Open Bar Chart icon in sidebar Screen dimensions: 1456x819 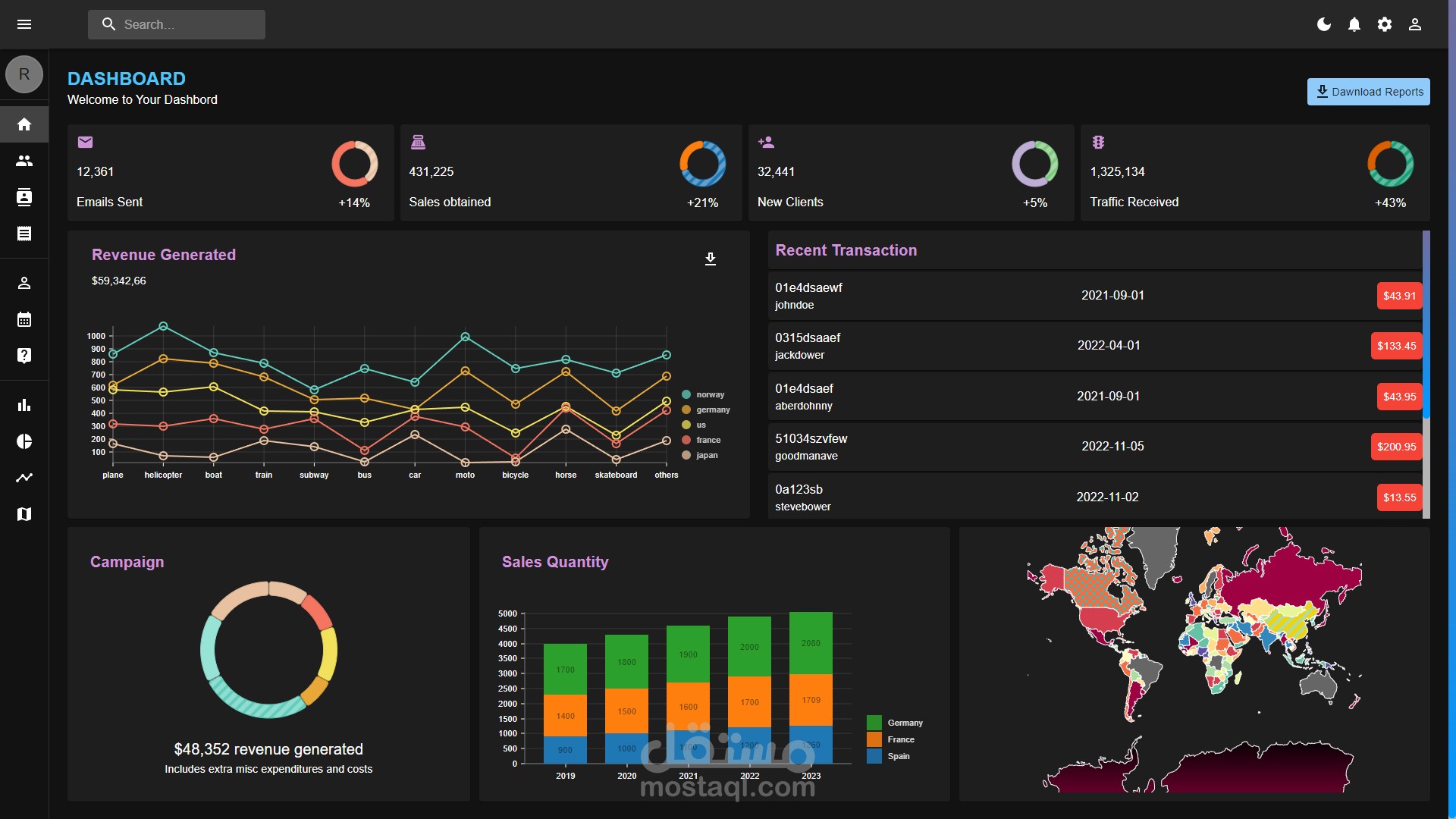point(24,405)
